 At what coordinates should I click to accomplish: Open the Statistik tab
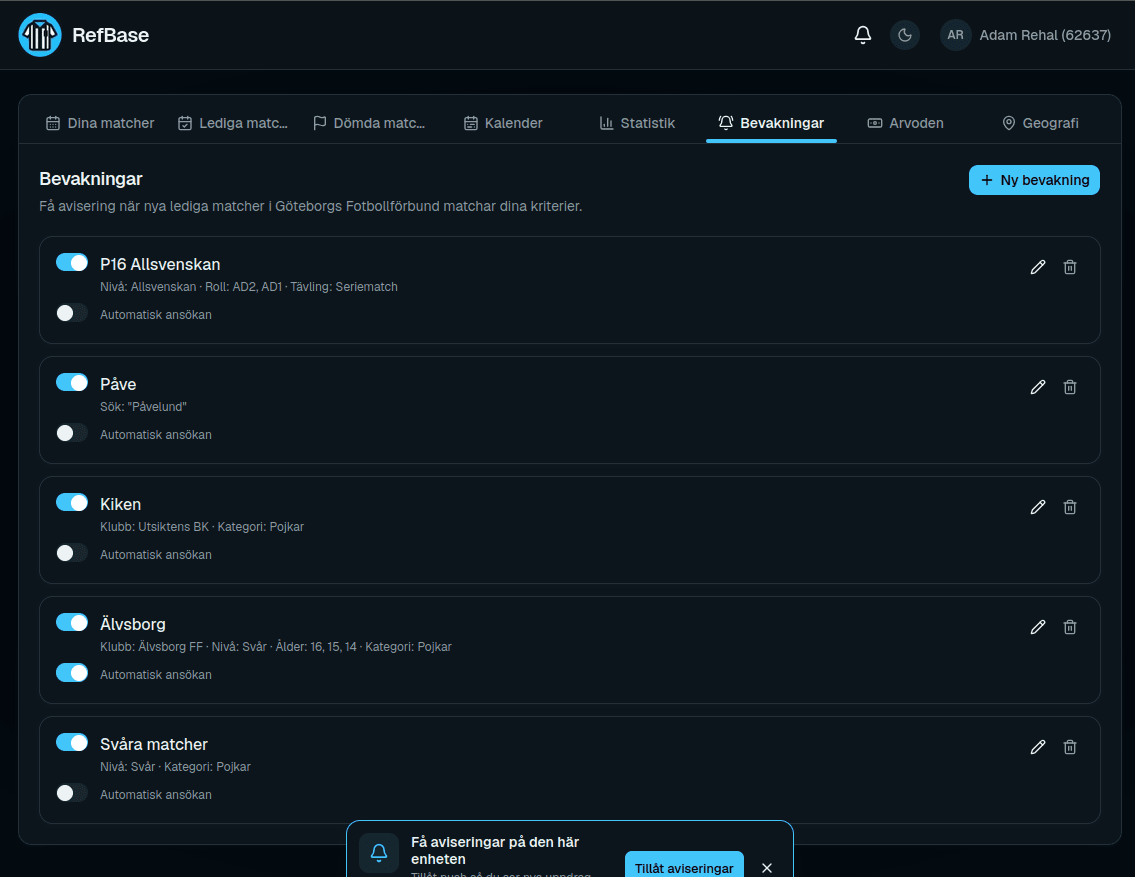[637, 123]
